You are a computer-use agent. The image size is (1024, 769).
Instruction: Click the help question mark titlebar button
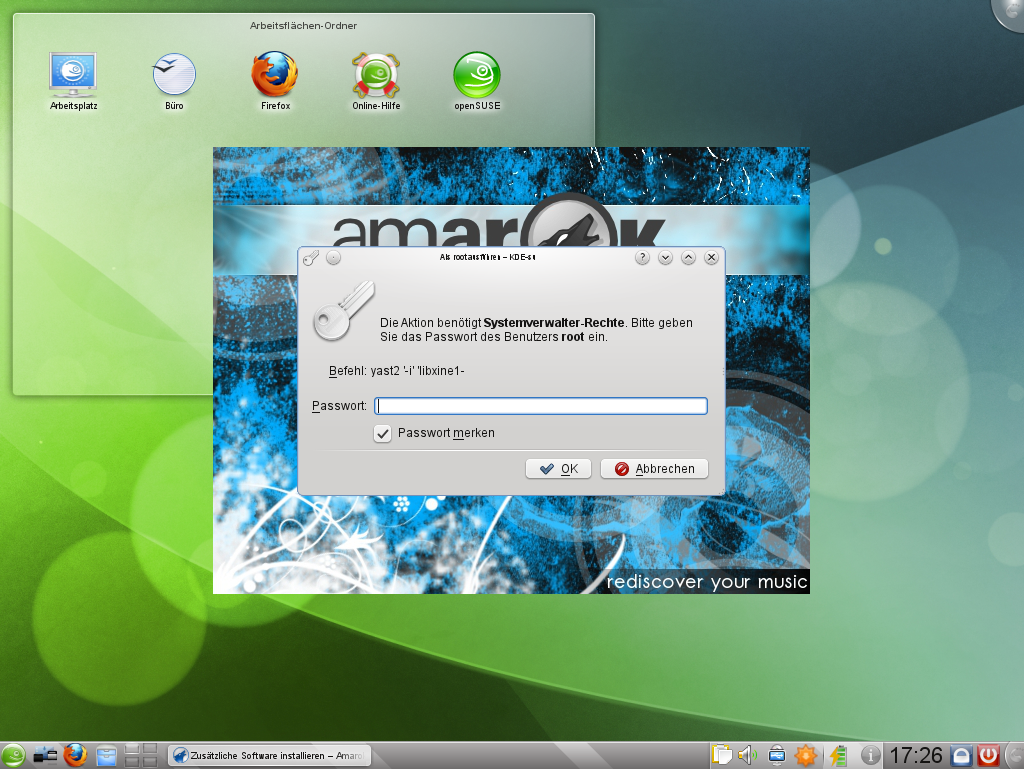coord(642,258)
